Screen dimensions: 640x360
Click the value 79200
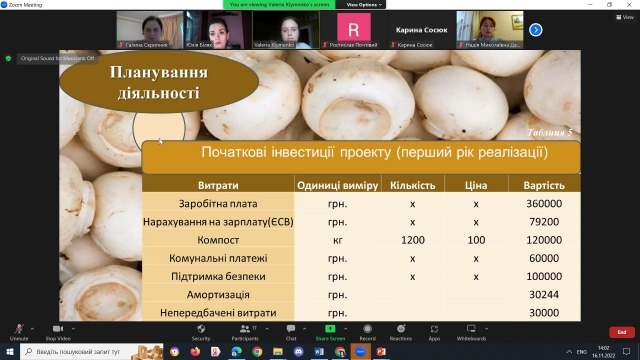[544, 222]
